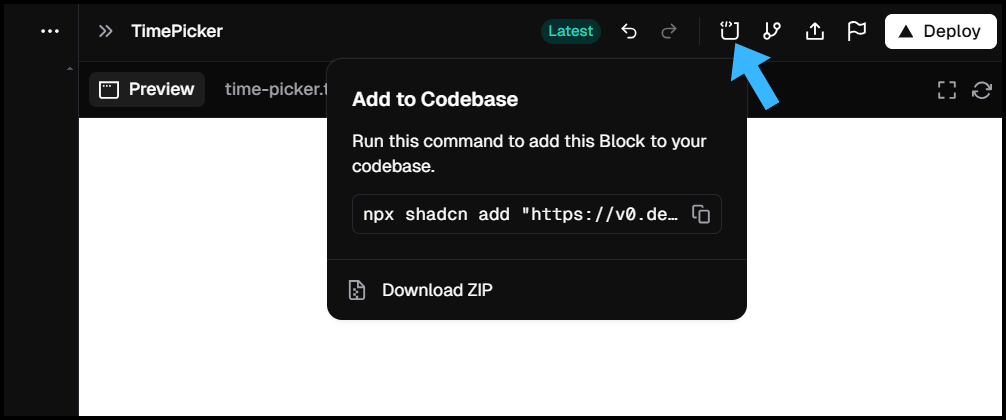
Task: Click the small up caret at left panel
Action: pos(69,69)
